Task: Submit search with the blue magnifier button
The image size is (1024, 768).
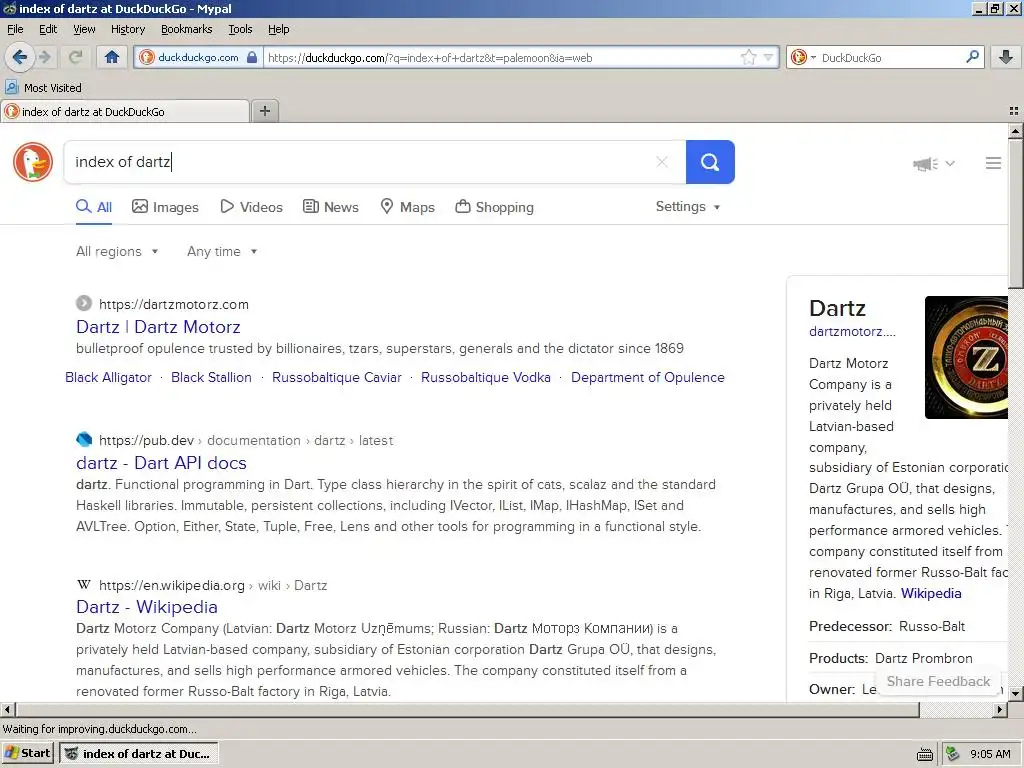Action: [710, 162]
